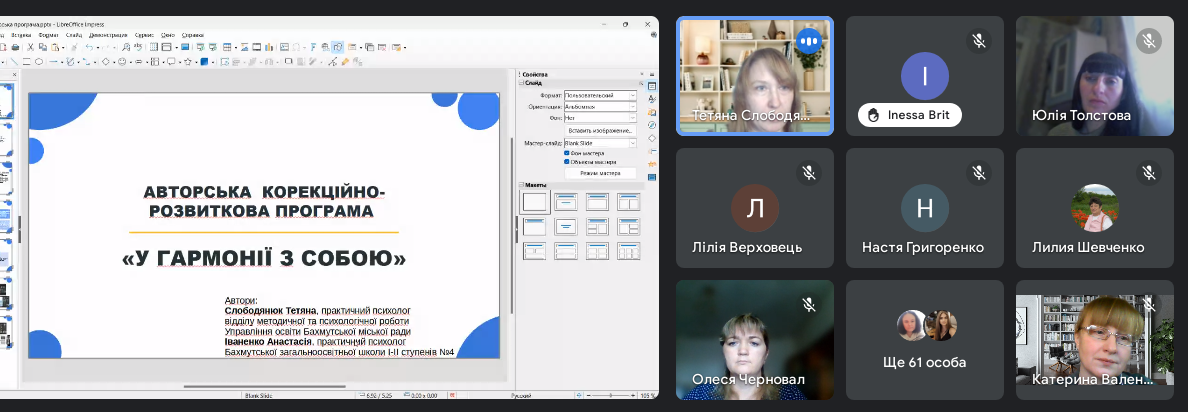Click Настя Григоренко participant name
Screen dimensions: 1188x412
pyautogui.click(x=923, y=248)
